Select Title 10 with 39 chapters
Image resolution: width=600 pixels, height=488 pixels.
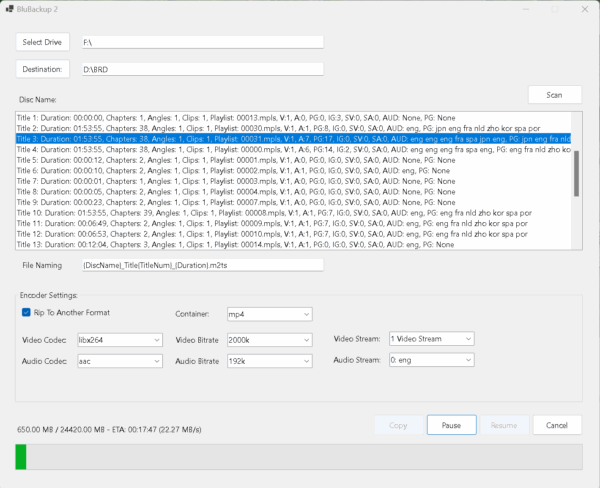[293, 213]
